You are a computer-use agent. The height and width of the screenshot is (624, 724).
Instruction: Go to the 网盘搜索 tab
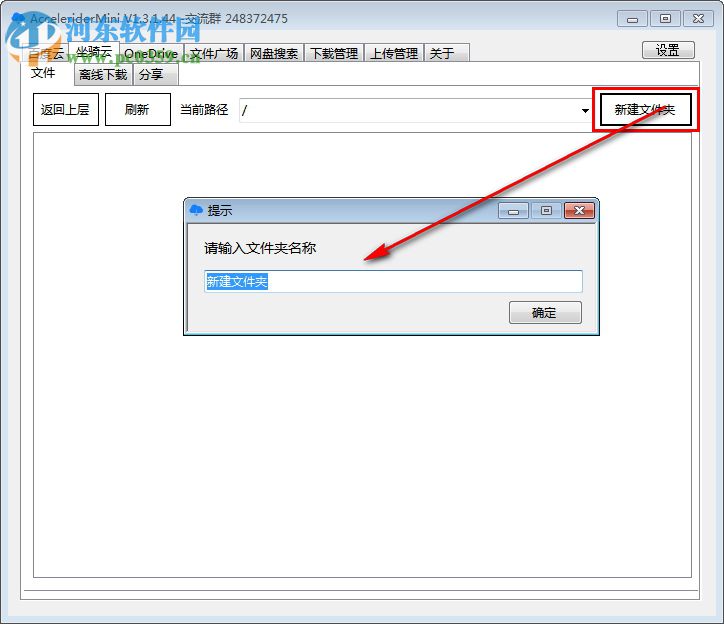coord(274,53)
